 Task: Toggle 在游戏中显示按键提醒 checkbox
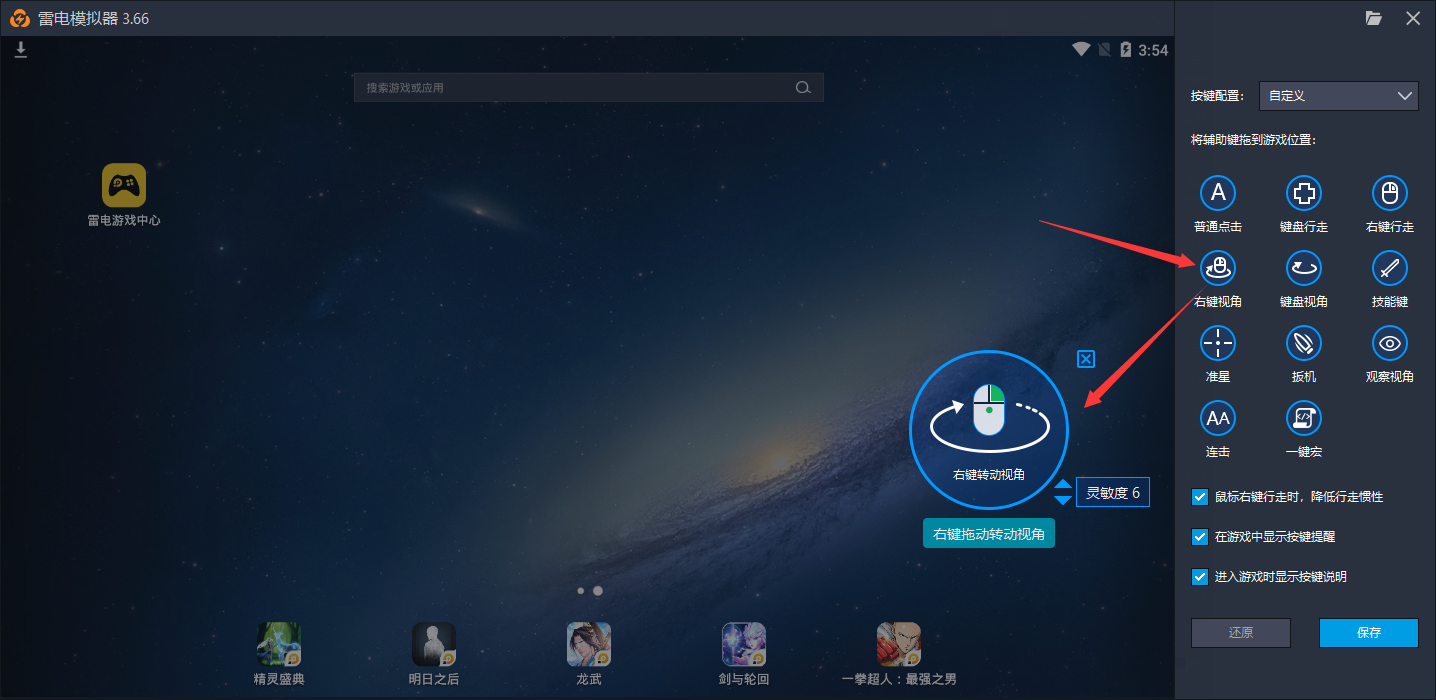point(1200,537)
